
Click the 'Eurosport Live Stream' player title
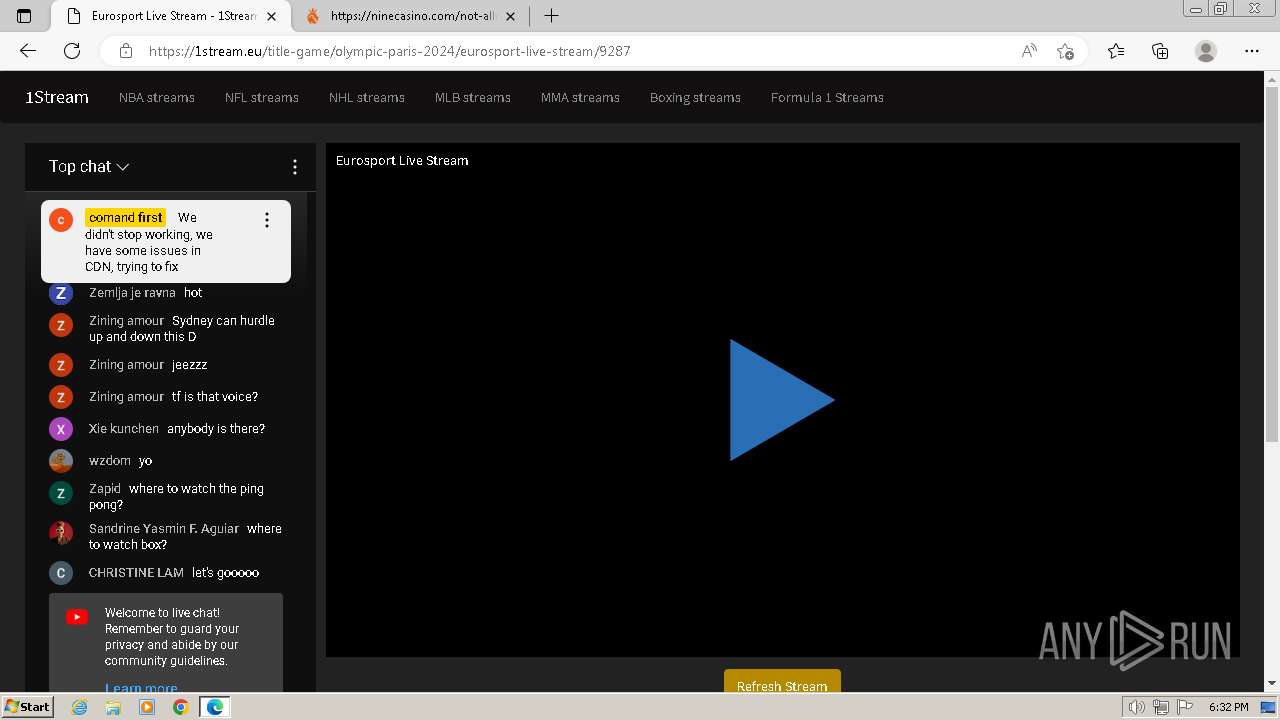(402, 160)
